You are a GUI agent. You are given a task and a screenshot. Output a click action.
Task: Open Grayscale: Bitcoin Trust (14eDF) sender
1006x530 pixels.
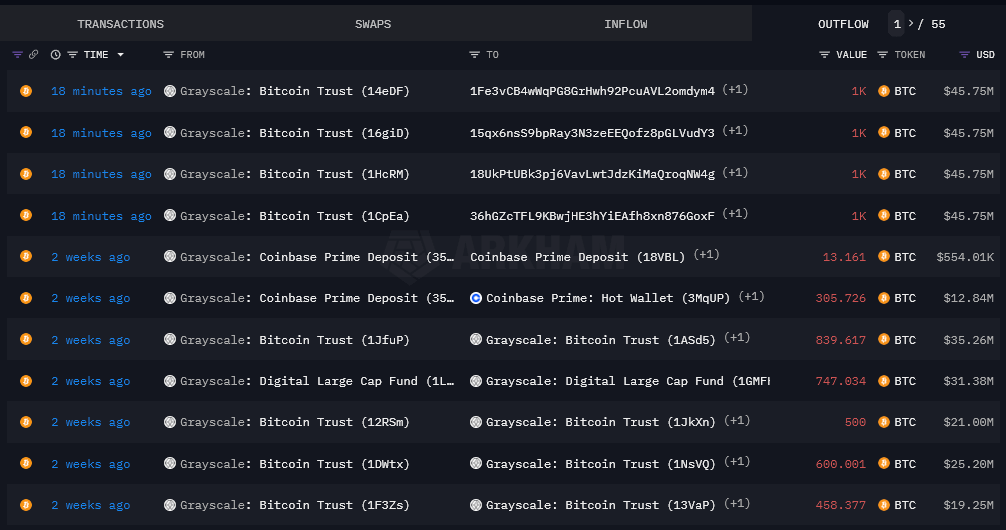(294, 91)
